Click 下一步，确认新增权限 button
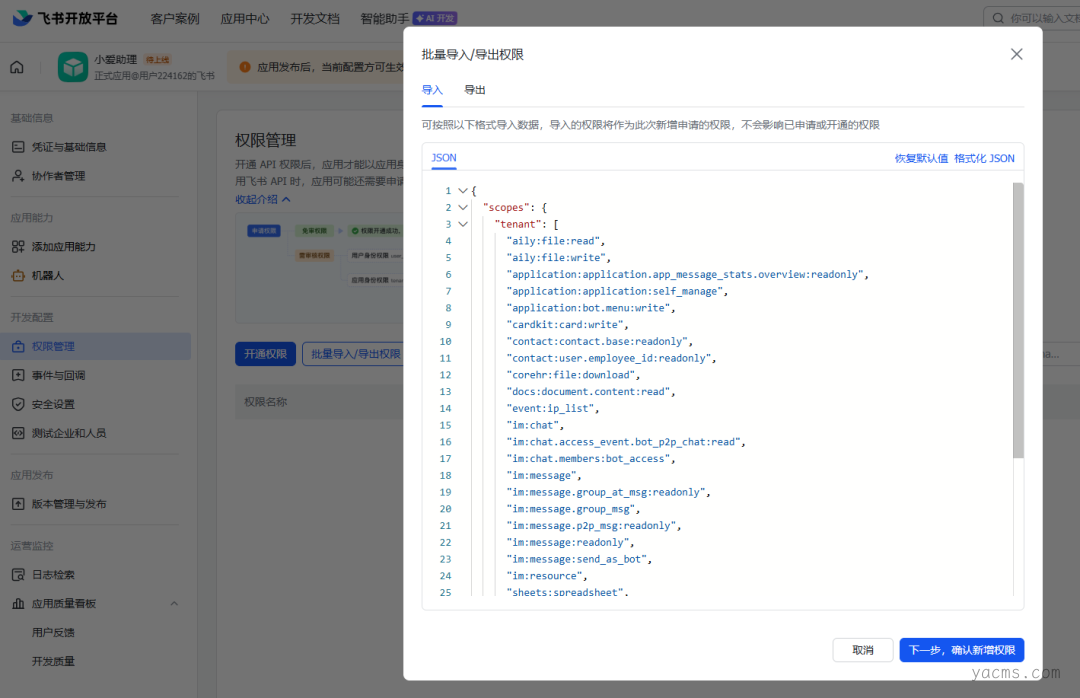The height and width of the screenshot is (698, 1080). pyautogui.click(x=961, y=650)
